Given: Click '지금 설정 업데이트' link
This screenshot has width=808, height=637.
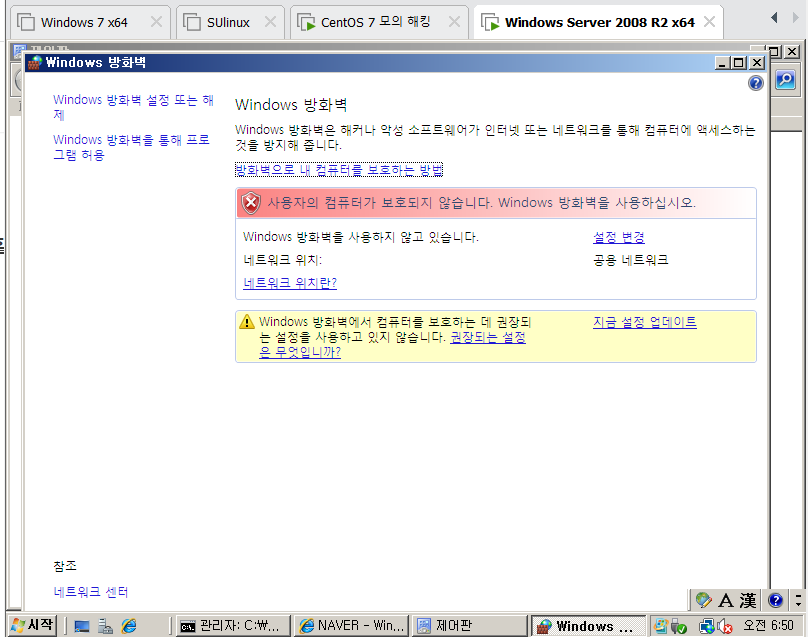Looking at the screenshot, I should [x=645, y=322].
